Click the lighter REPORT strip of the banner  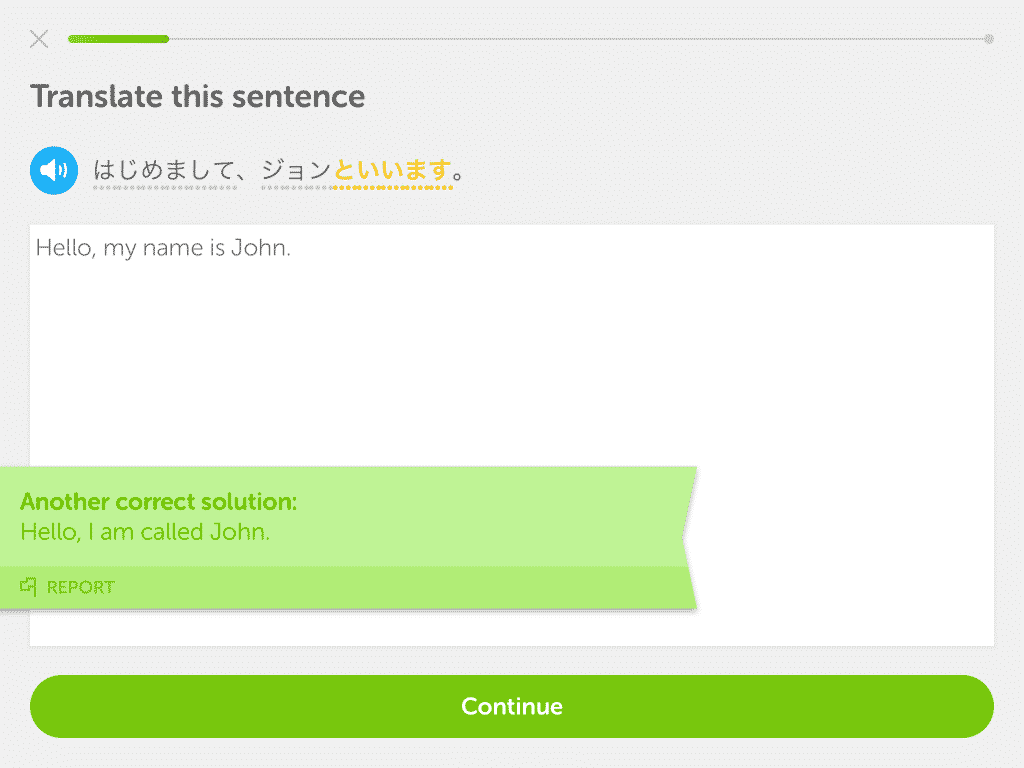pyautogui.click(x=346, y=587)
